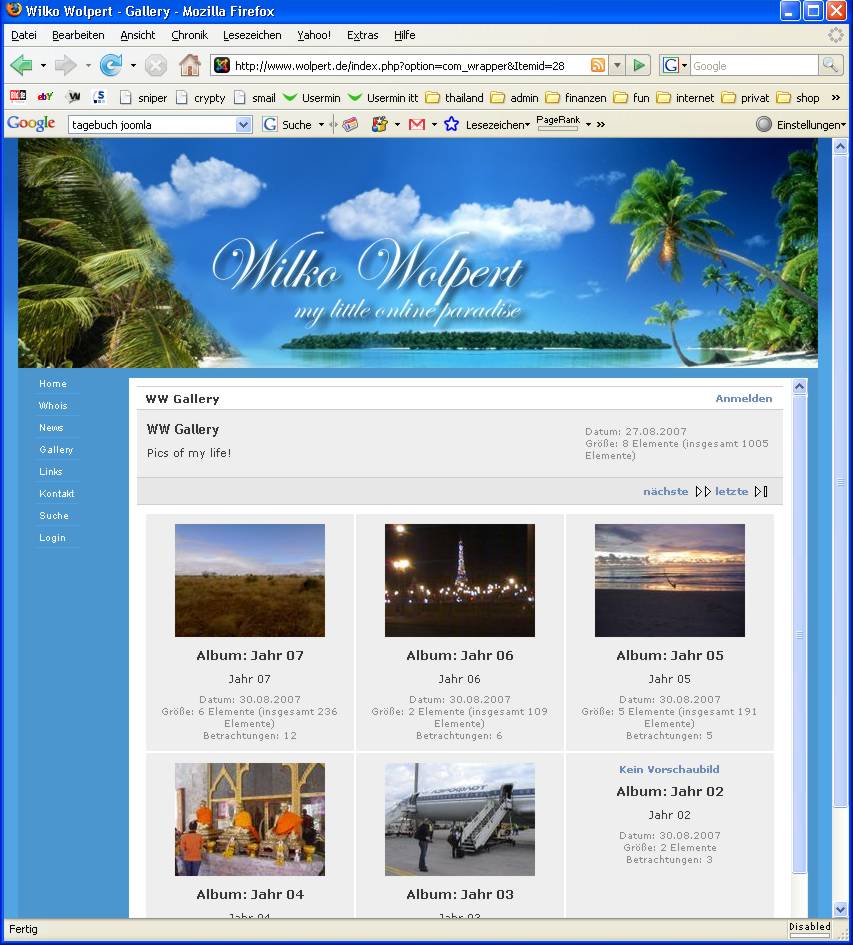The image size is (853, 945).
Task: Click the site favicon in address bar
Action: point(222,65)
